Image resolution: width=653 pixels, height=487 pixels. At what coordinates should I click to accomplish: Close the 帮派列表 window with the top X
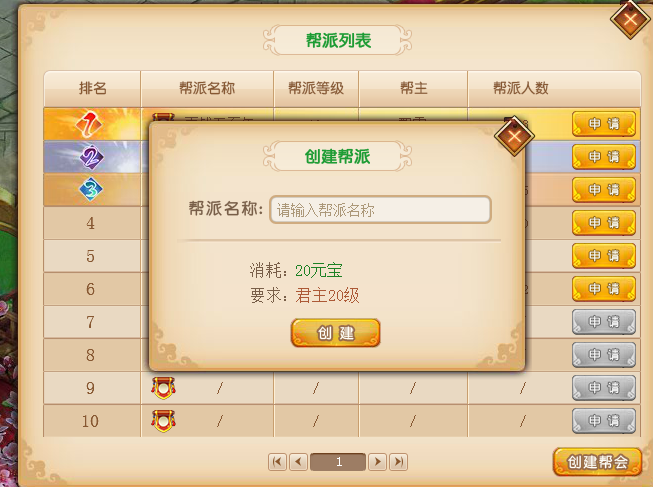click(631, 20)
